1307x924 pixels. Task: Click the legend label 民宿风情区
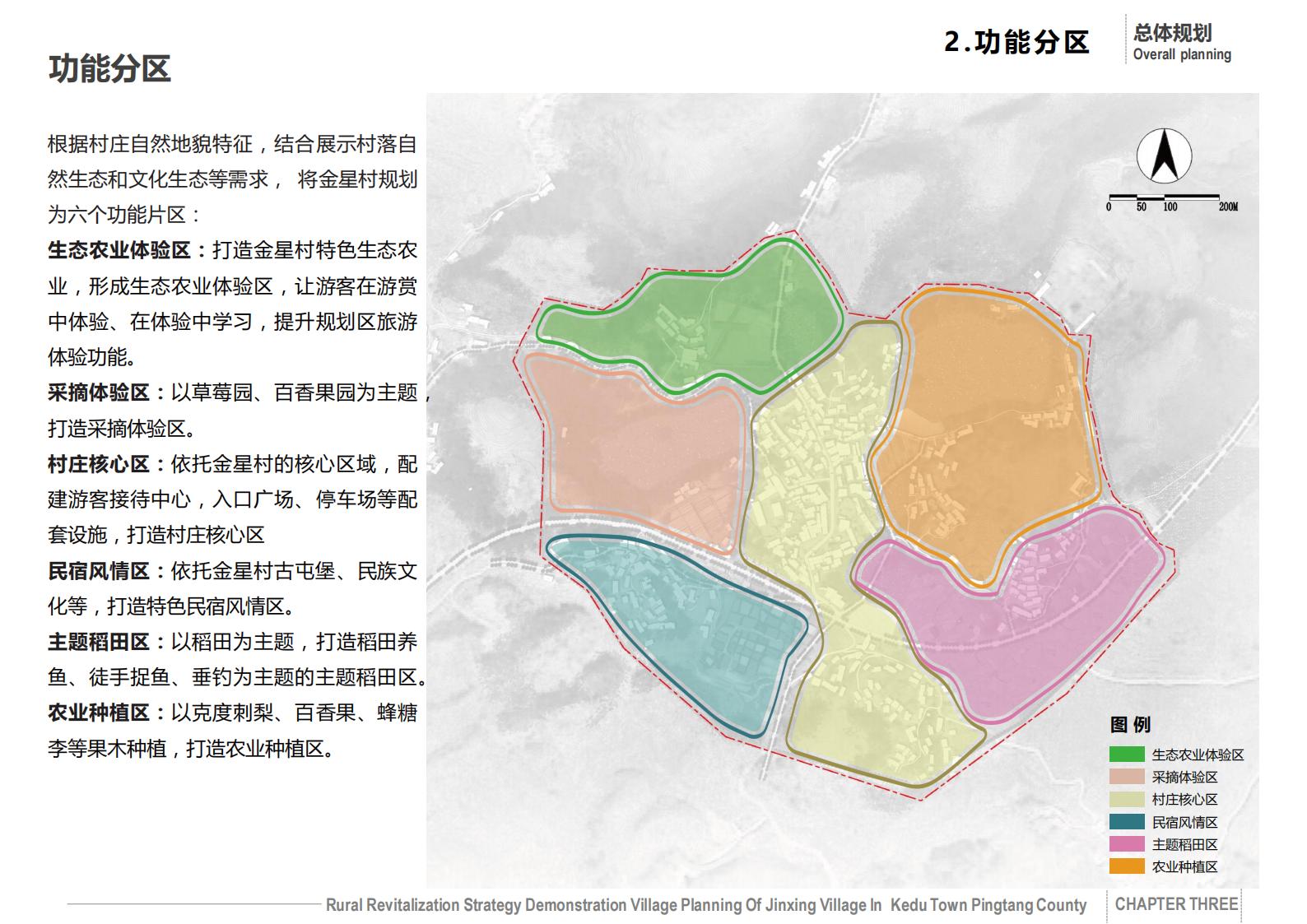(1184, 822)
